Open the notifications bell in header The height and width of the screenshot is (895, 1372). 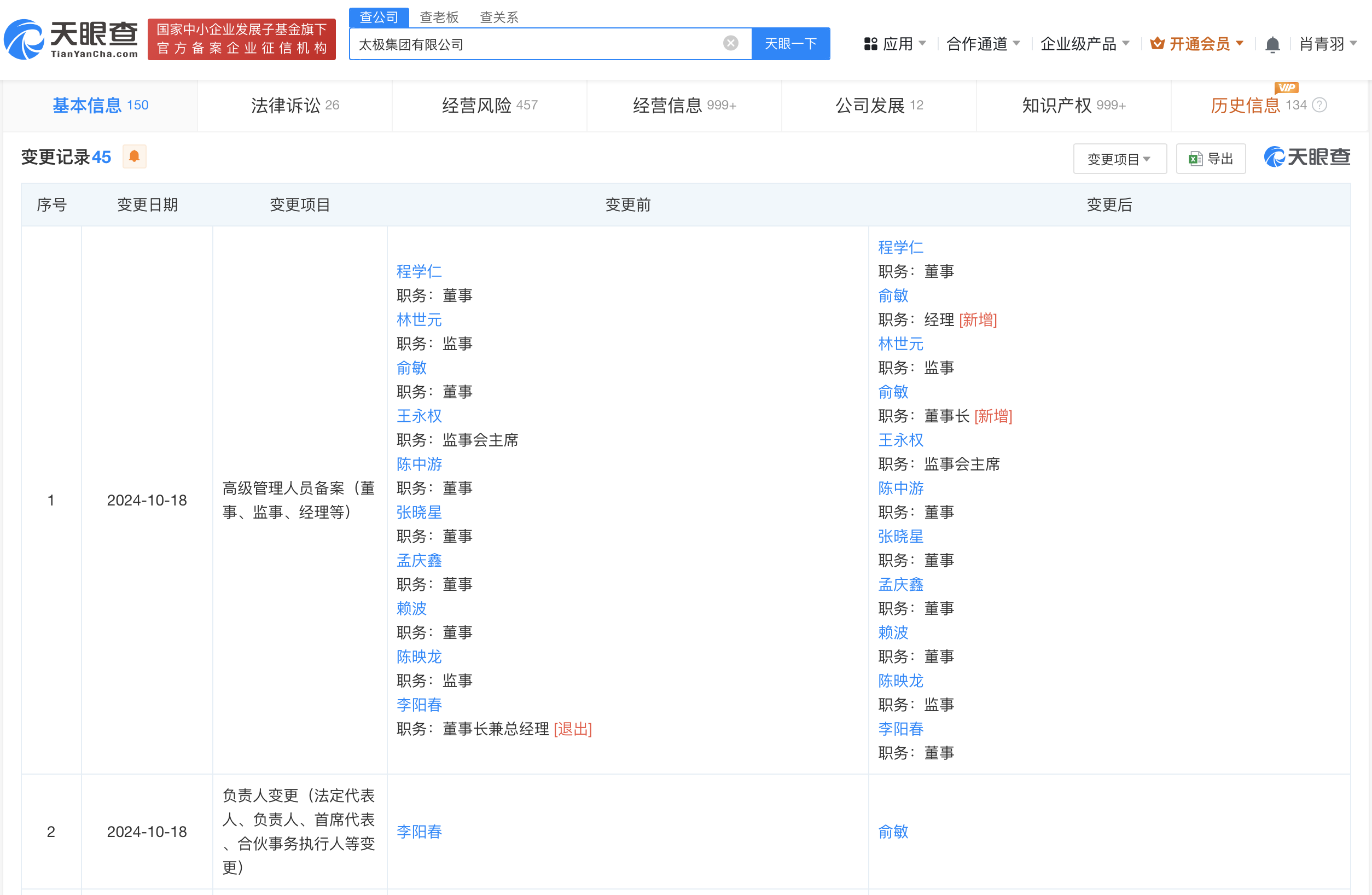point(1272,44)
